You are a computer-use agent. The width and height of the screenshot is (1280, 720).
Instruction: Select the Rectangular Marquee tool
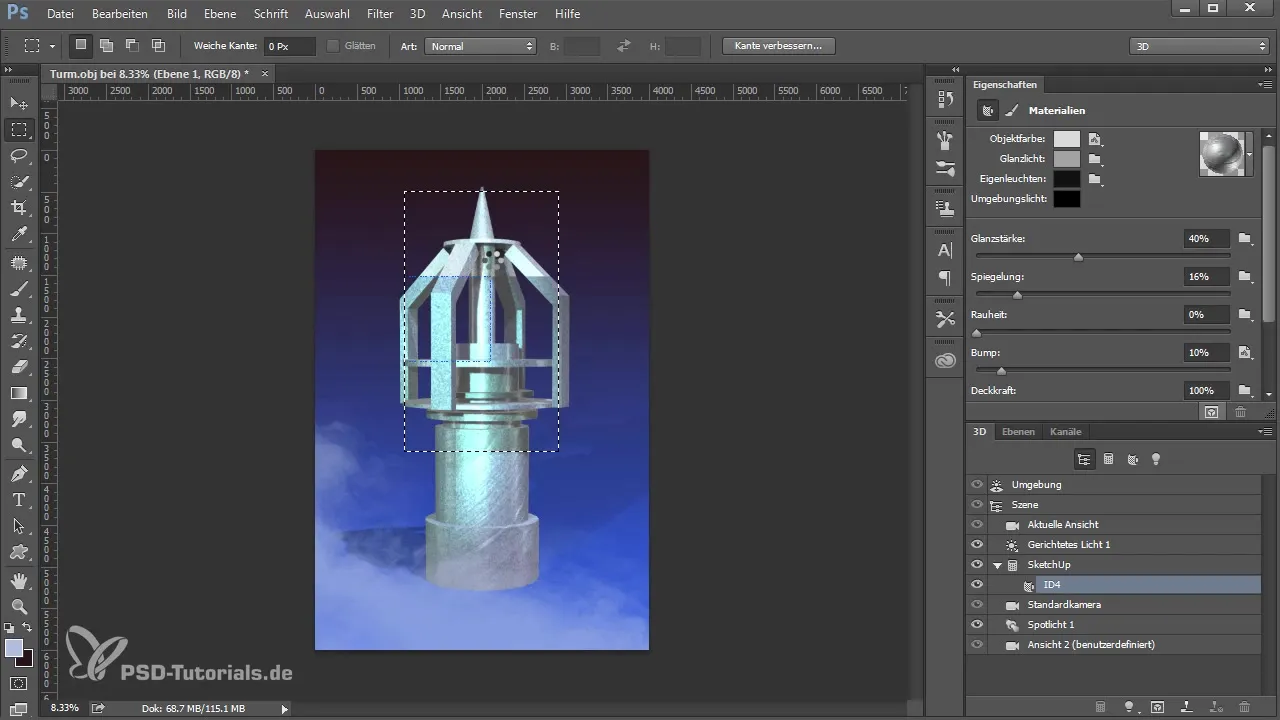point(19,130)
